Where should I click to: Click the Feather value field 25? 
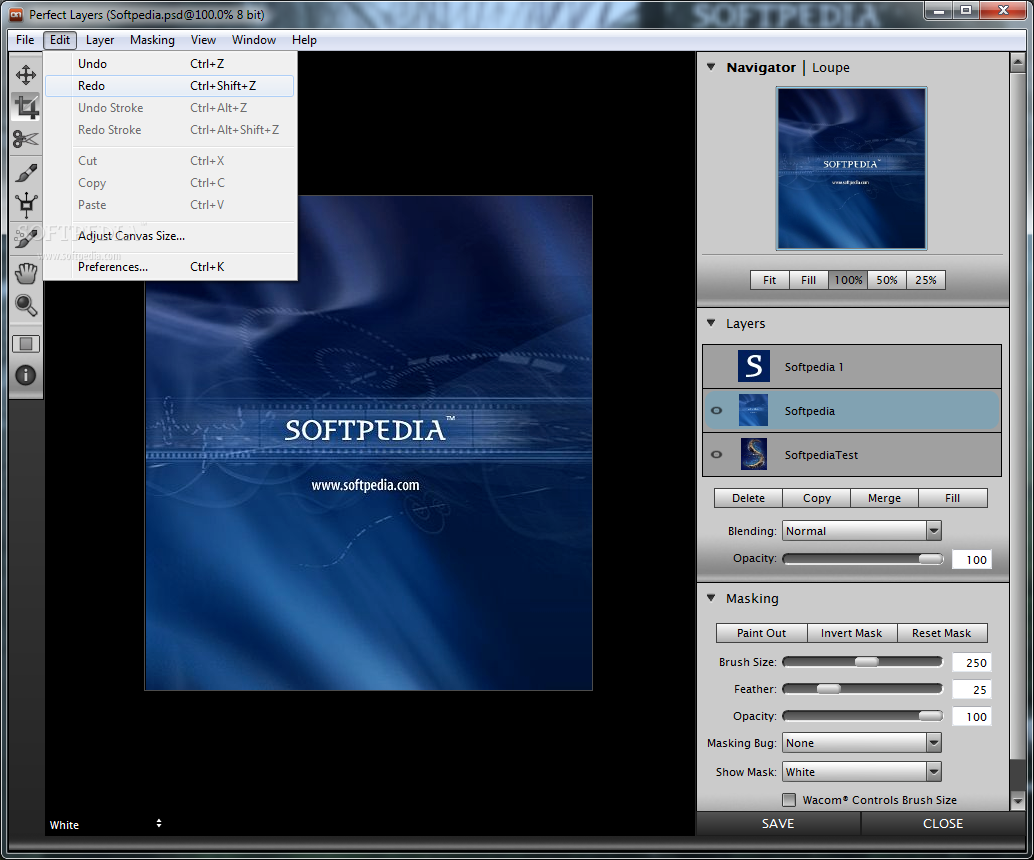[971, 690]
